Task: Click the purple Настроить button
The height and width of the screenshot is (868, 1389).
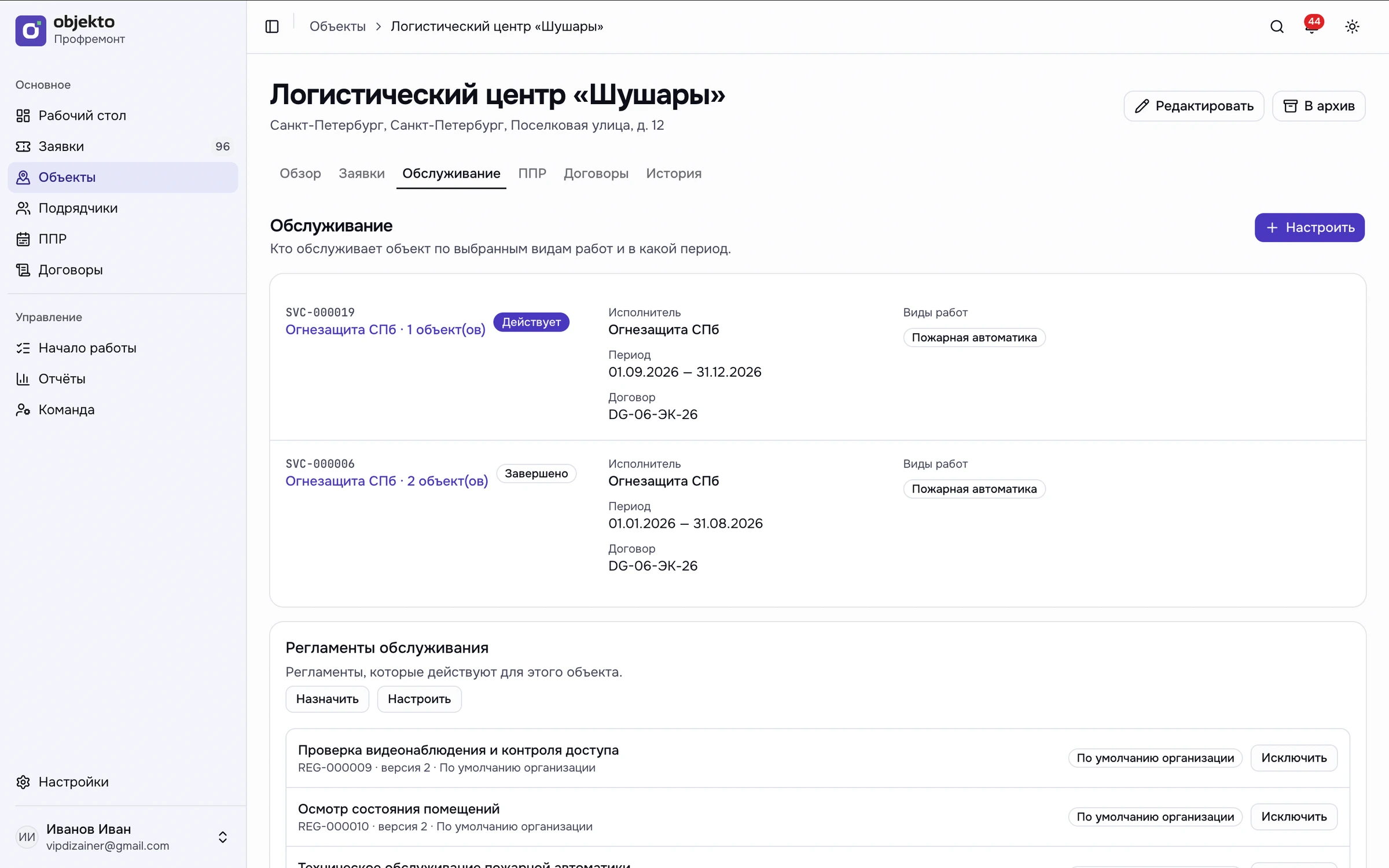Action: [1309, 227]
